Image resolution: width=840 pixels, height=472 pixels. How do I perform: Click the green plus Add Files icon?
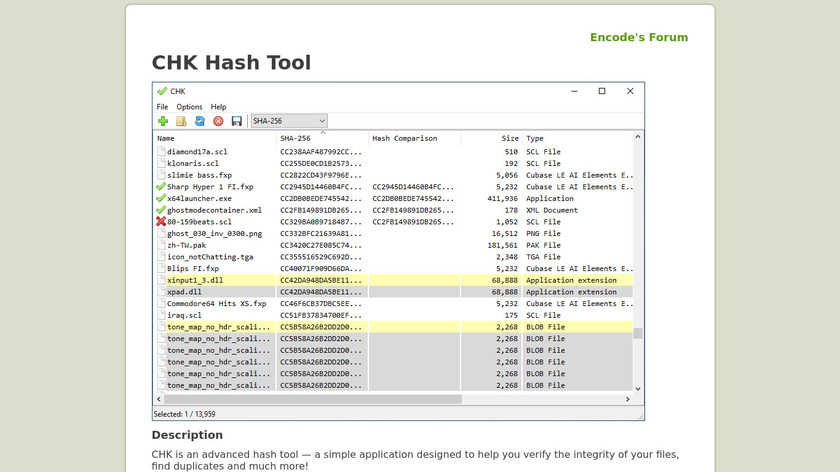[163, 121]
